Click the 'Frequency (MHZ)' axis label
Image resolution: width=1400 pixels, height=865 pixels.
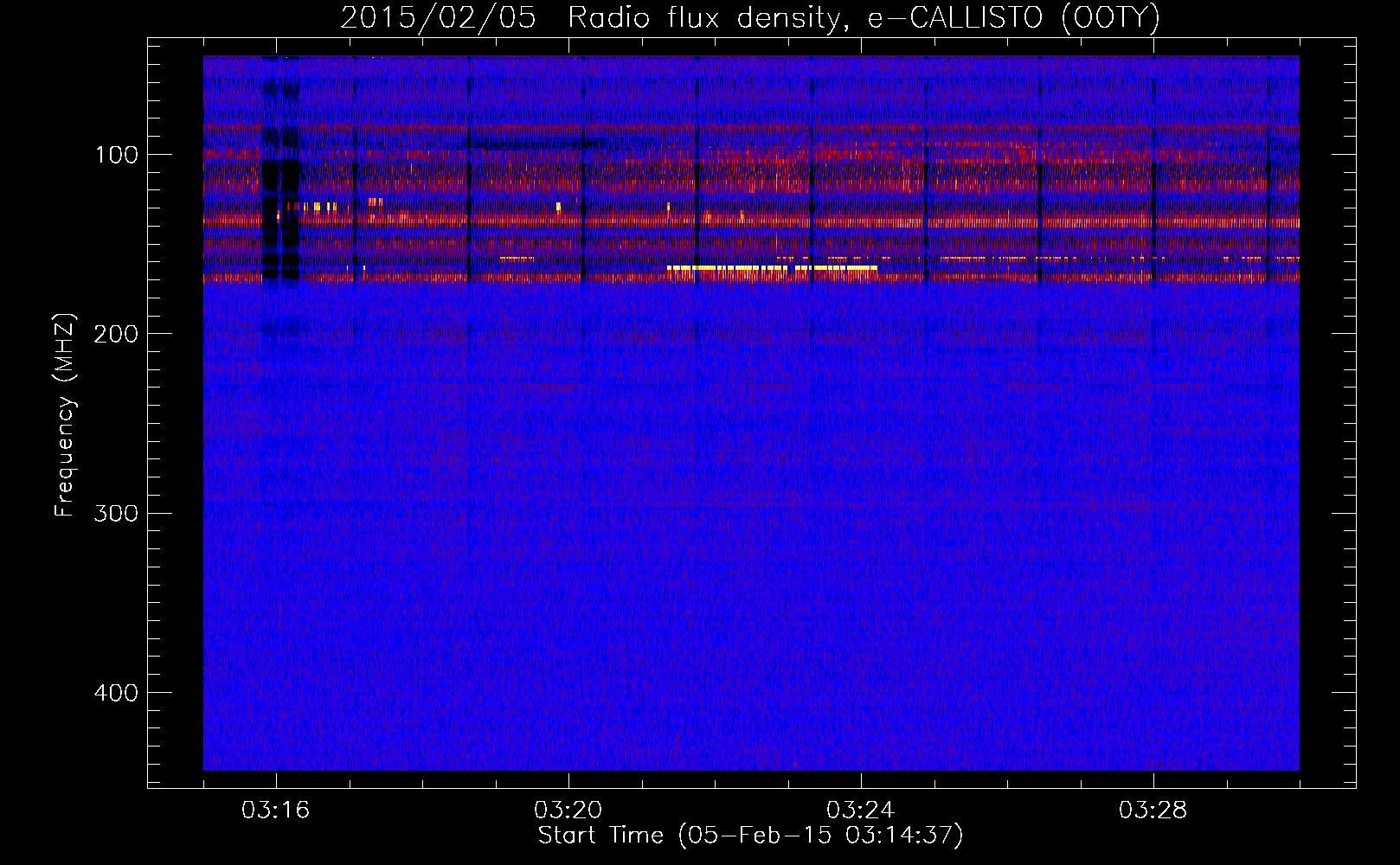(65, 415)
